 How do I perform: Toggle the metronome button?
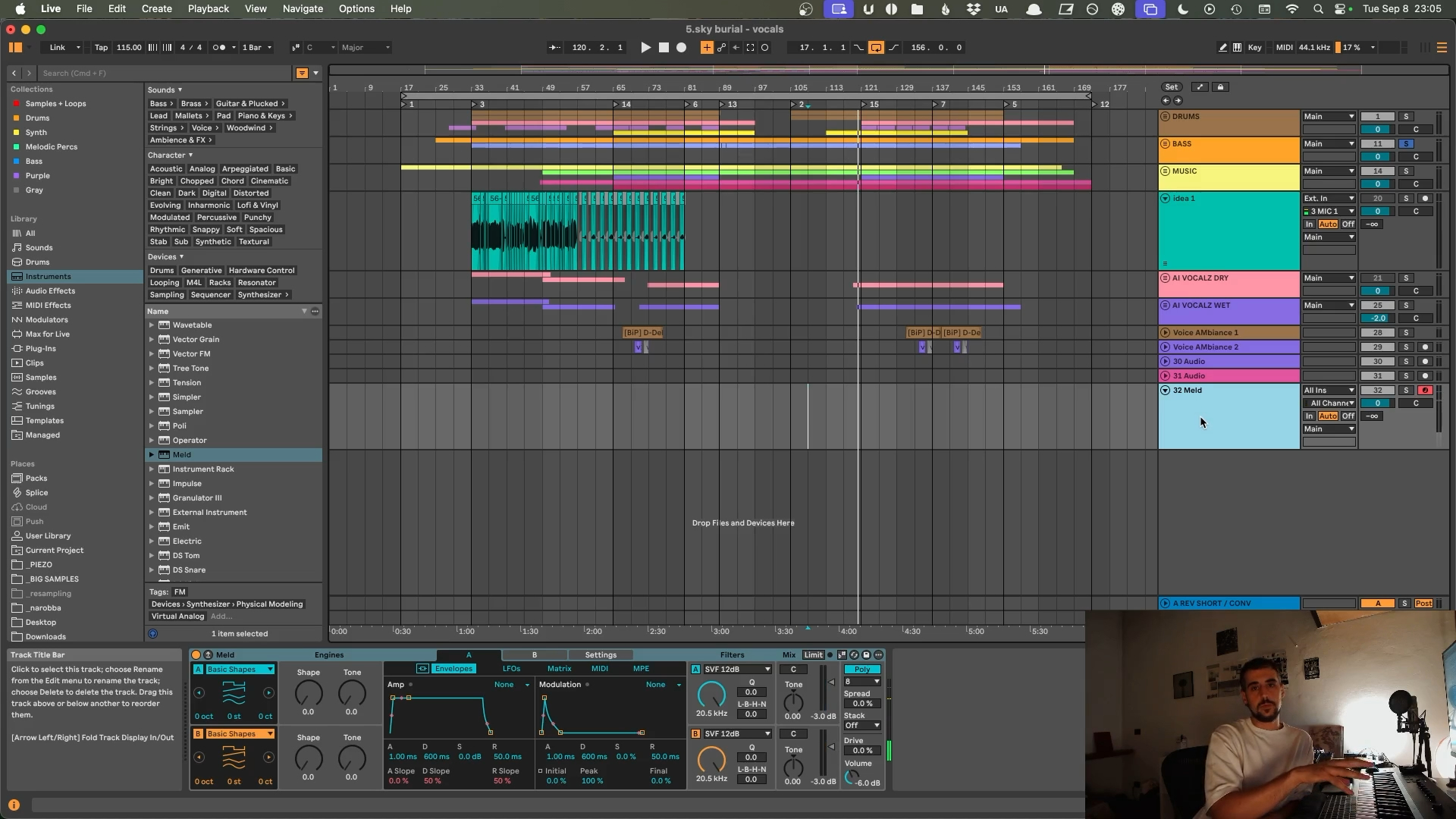tap(218, 47)
